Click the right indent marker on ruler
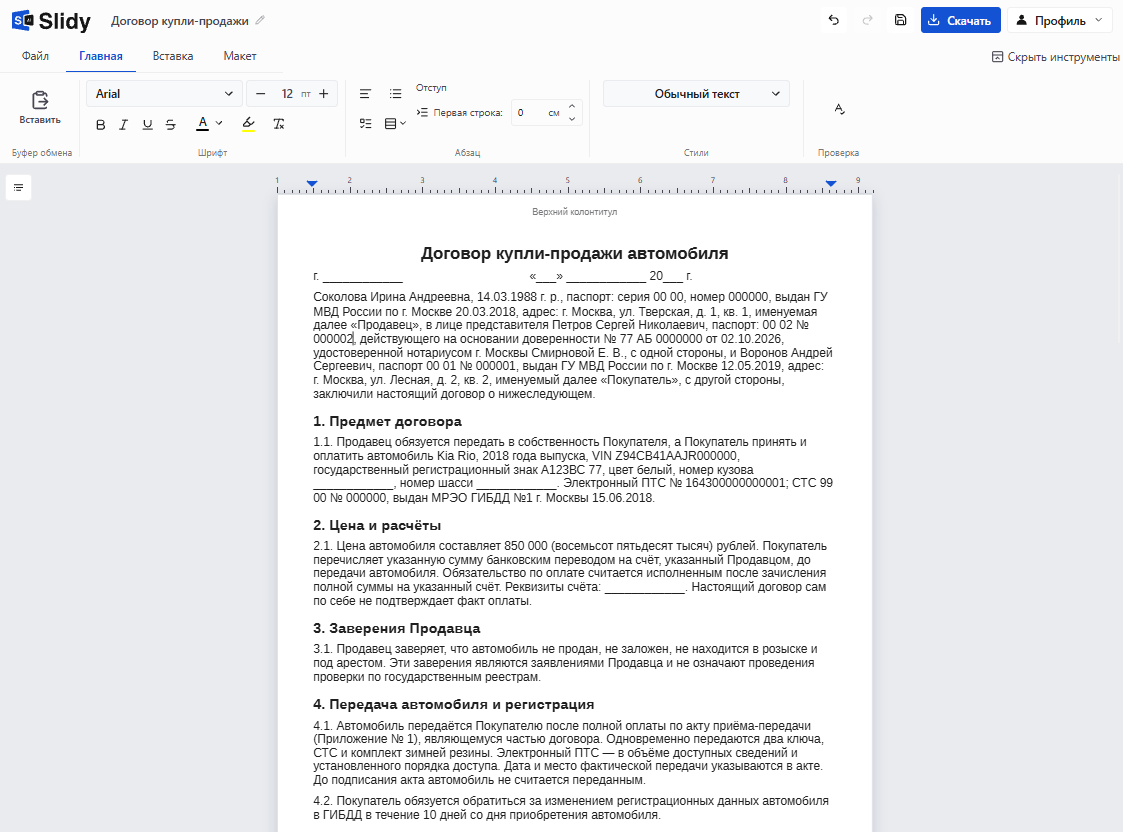 831,184
